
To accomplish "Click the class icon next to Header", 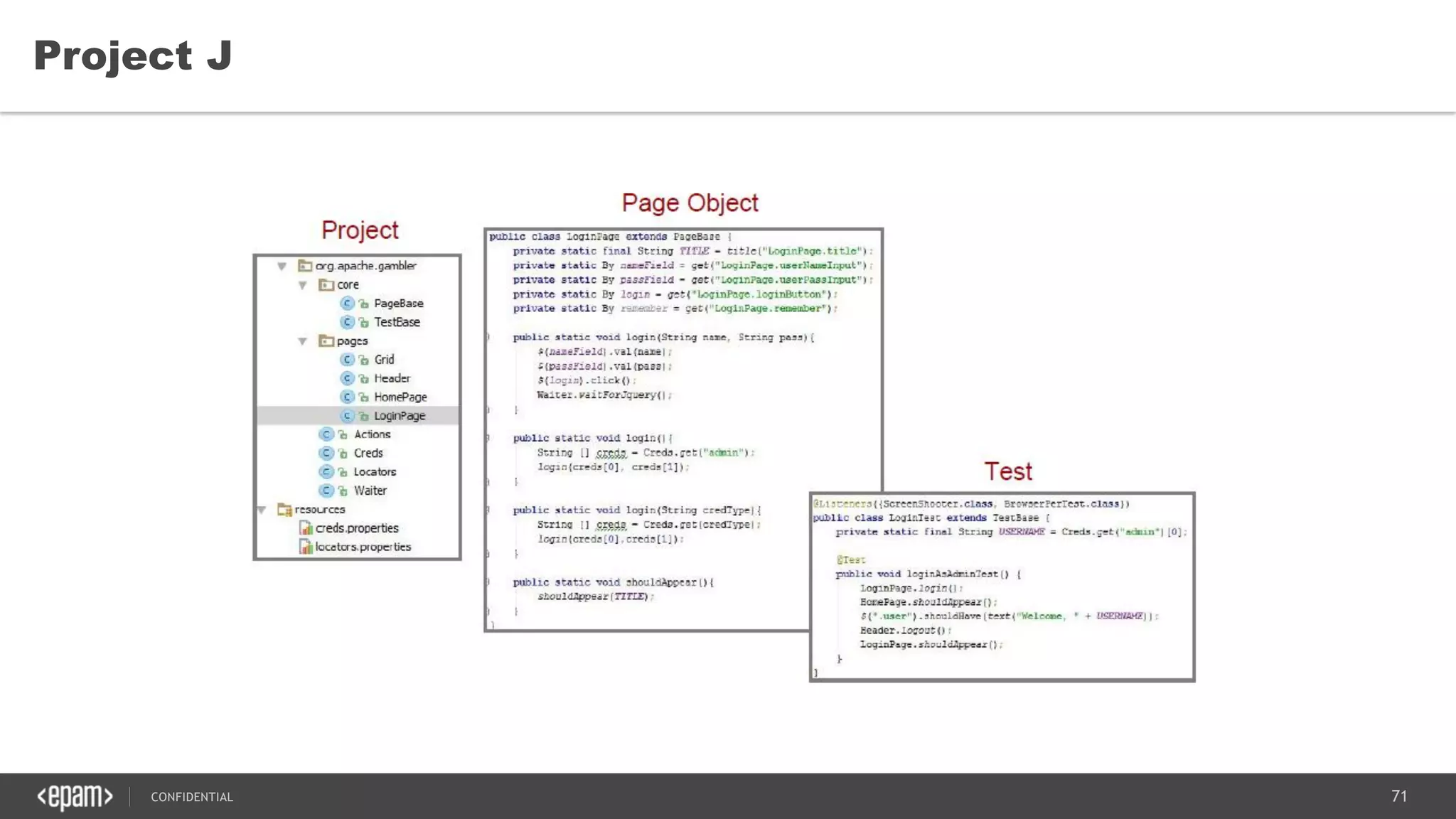I will pyautogui.click(x=348, y=378).
